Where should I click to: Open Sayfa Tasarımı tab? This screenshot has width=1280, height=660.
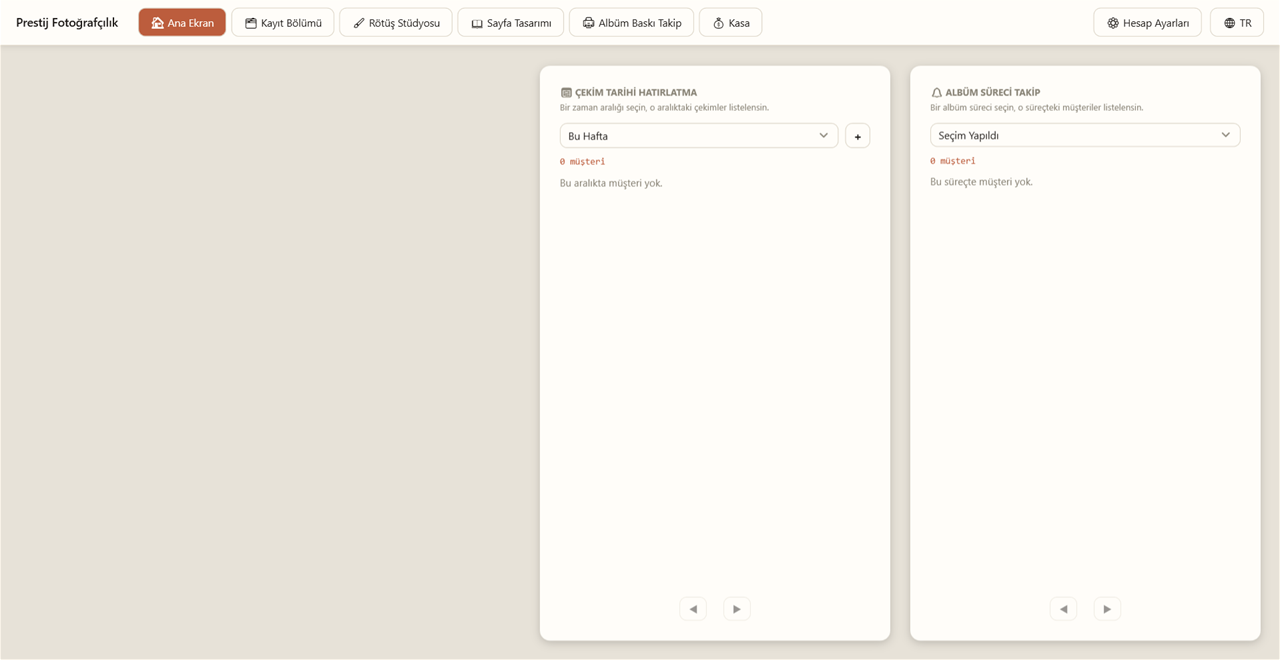pyautogui.click(x=511, y=23)
